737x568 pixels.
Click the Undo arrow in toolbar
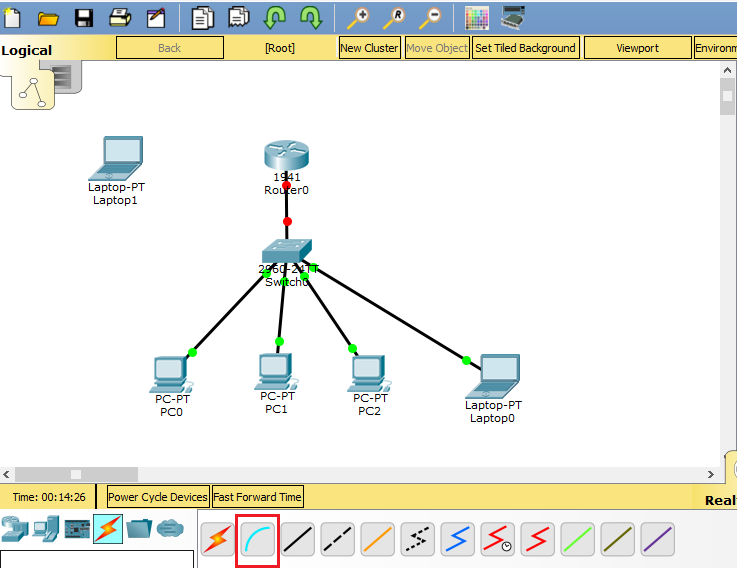coord(275,17)
